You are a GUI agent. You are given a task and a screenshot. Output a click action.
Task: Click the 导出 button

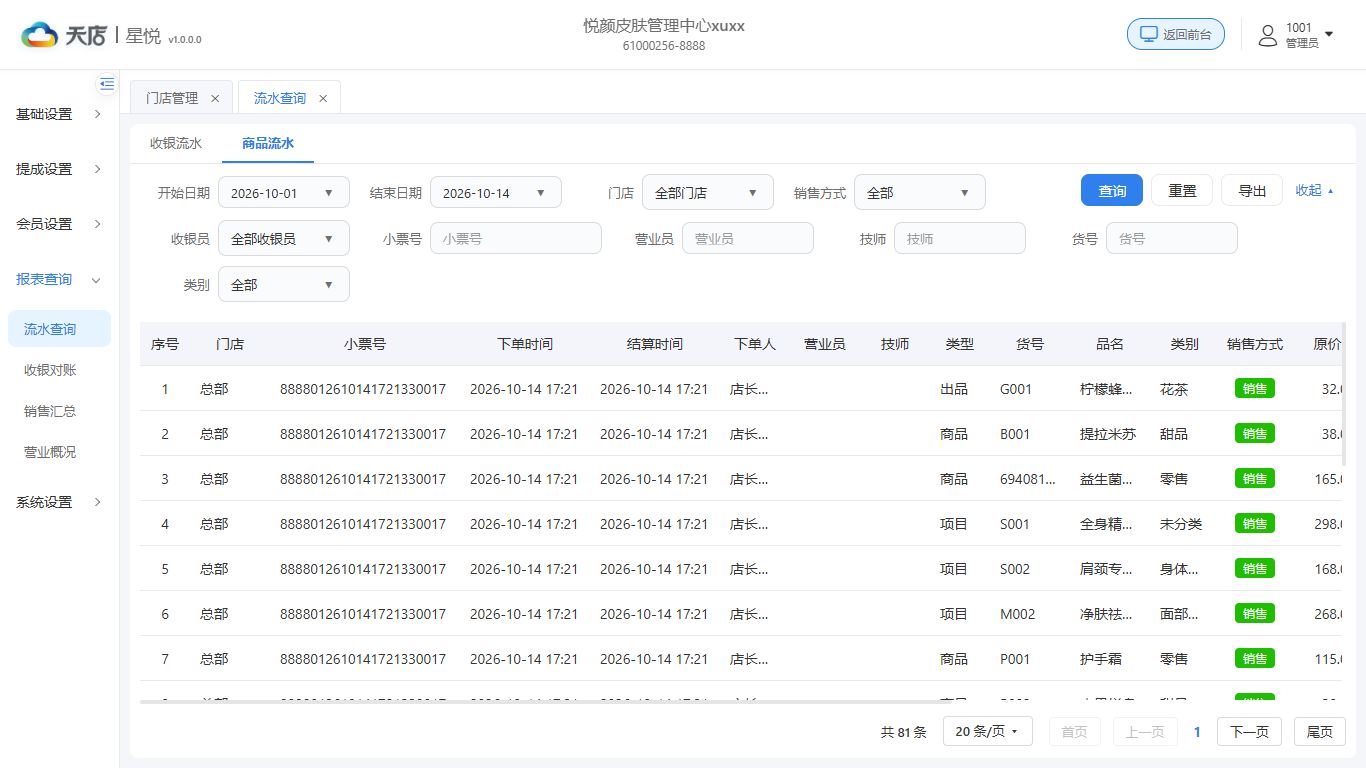[x=1252, y=190]
